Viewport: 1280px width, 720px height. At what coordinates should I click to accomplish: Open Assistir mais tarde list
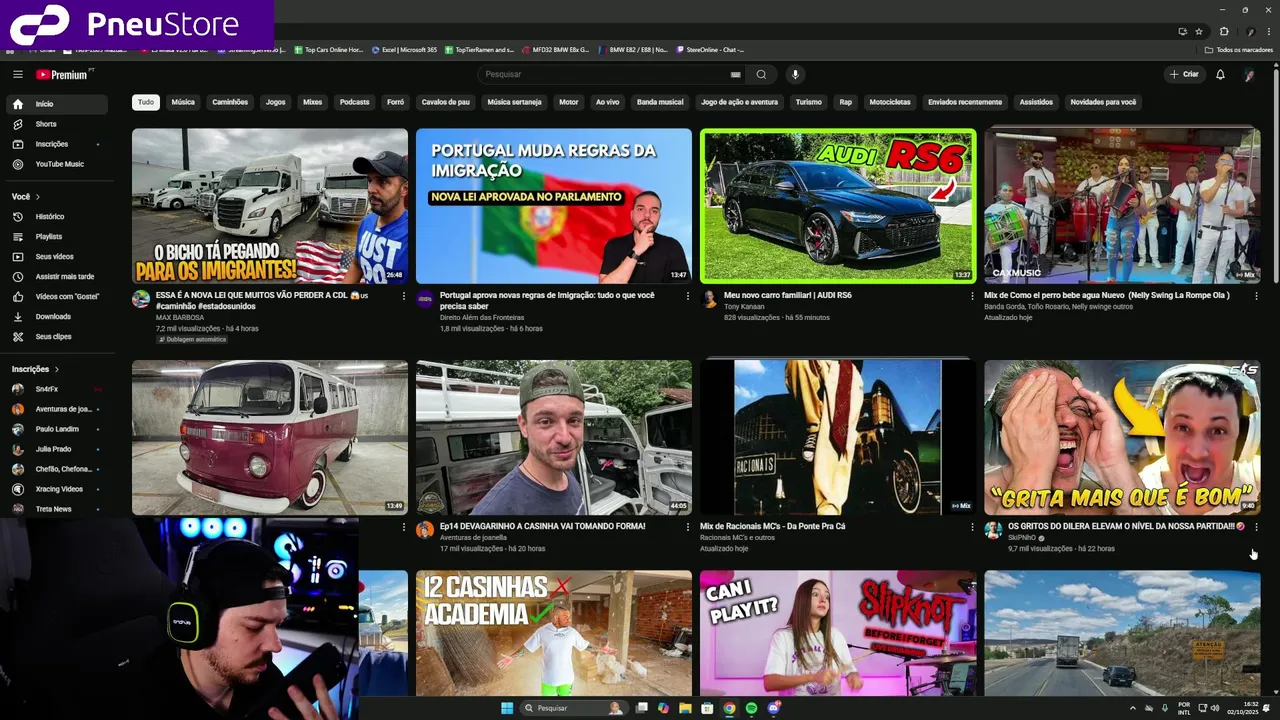58,276
